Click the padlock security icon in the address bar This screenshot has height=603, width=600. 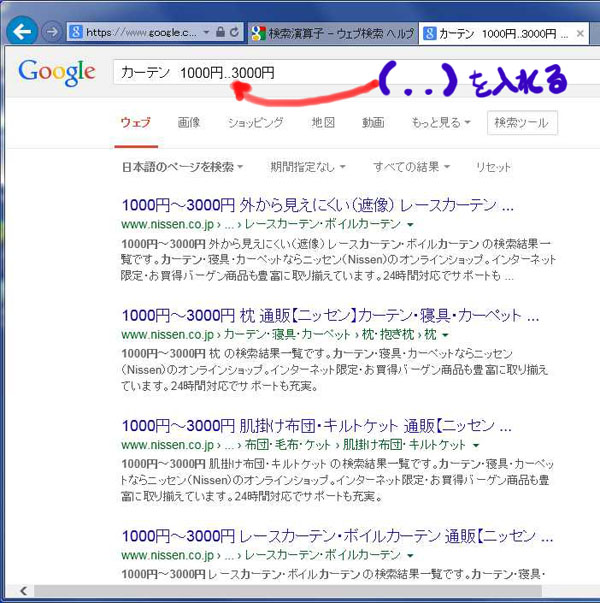click(220, 32)
